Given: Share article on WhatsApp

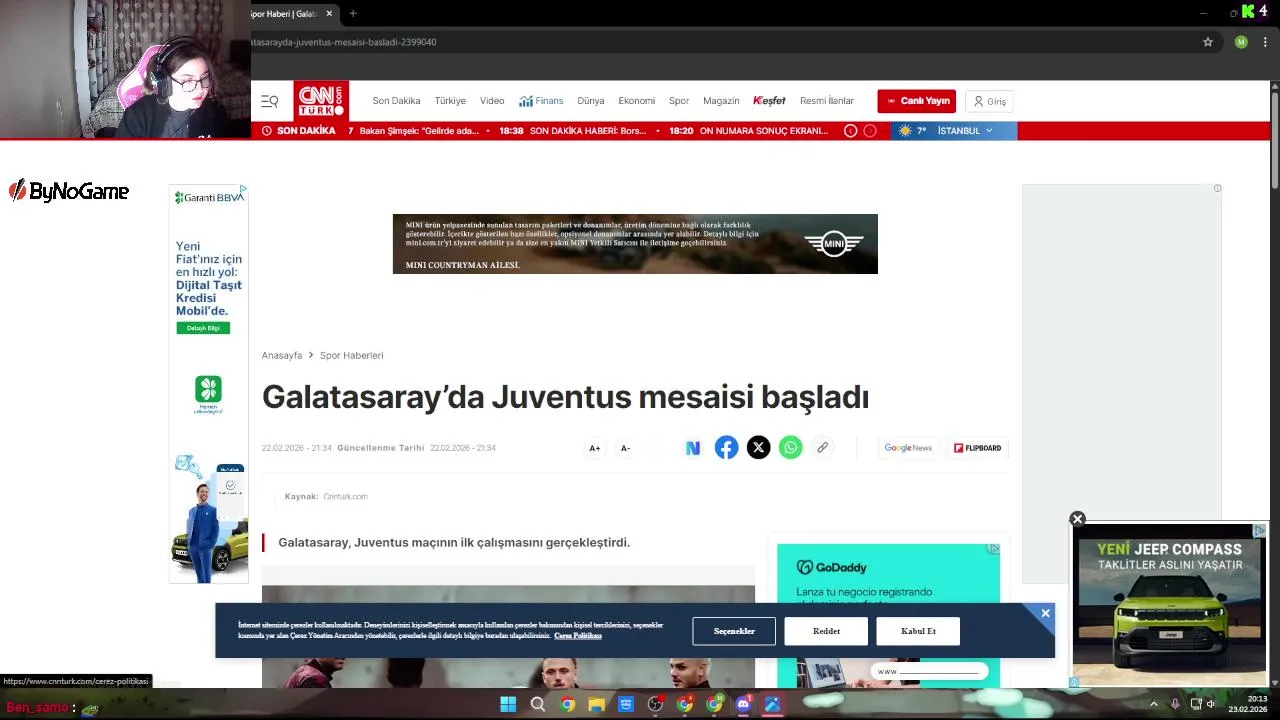Looking at the screenshot, I should [x=791, y=448].
